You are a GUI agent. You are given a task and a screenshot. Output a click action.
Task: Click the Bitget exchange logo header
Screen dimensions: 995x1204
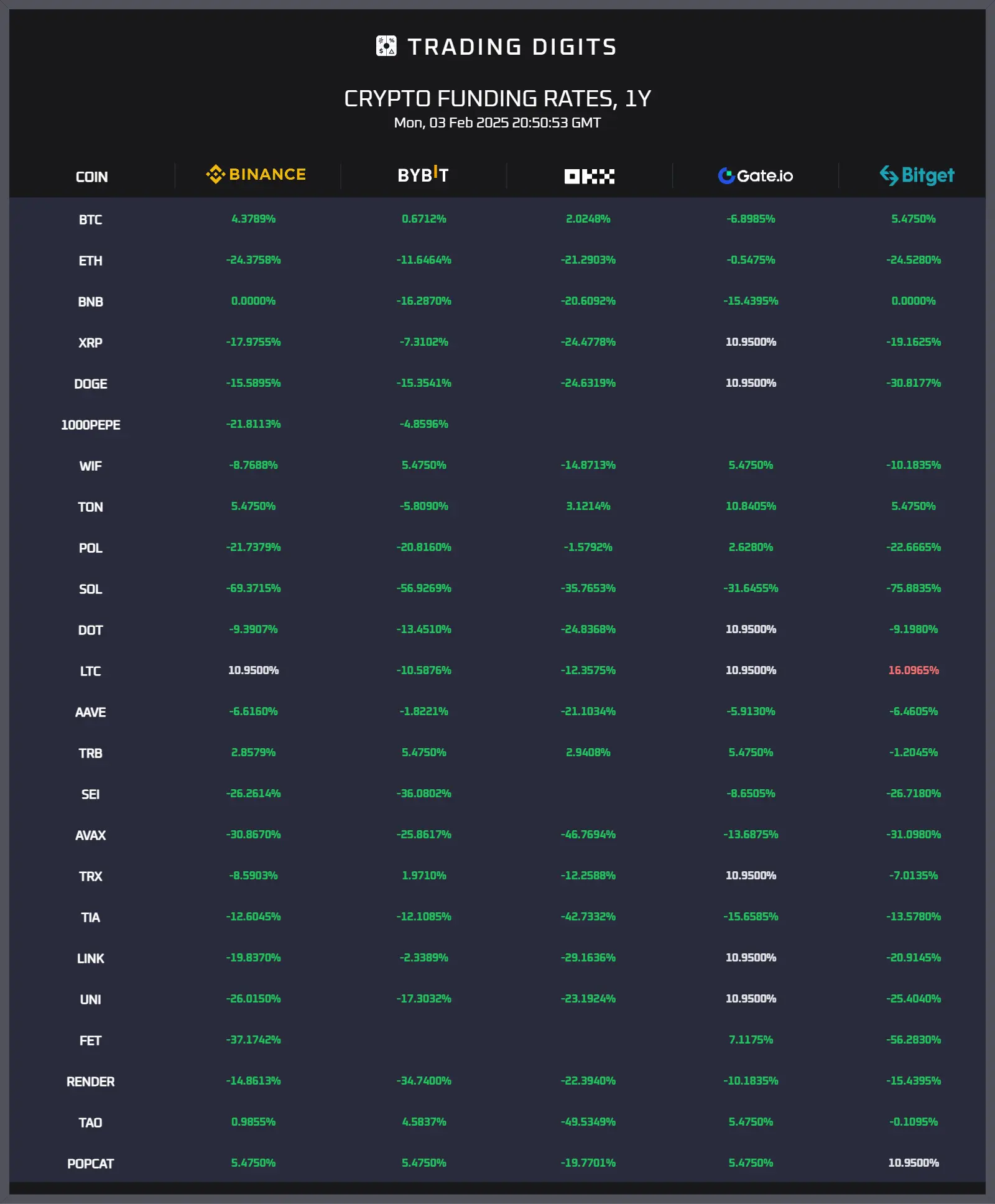point(917,175)
